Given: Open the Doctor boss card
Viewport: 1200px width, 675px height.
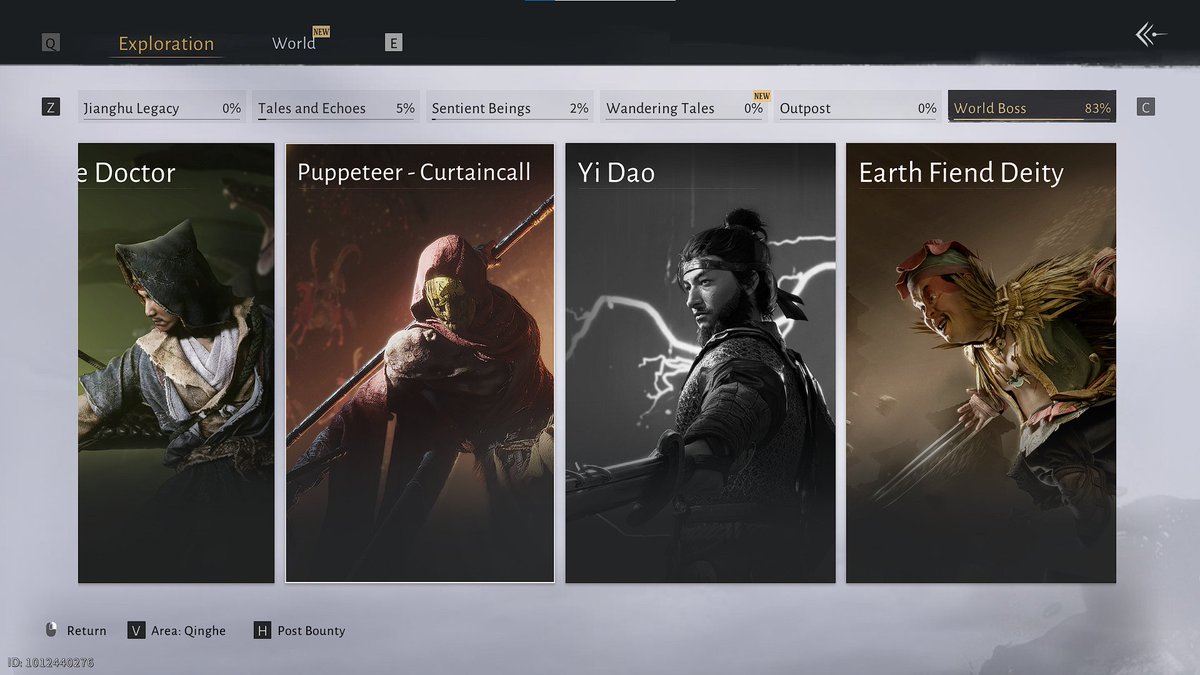Looking at the screenshot, I should 176,363.
